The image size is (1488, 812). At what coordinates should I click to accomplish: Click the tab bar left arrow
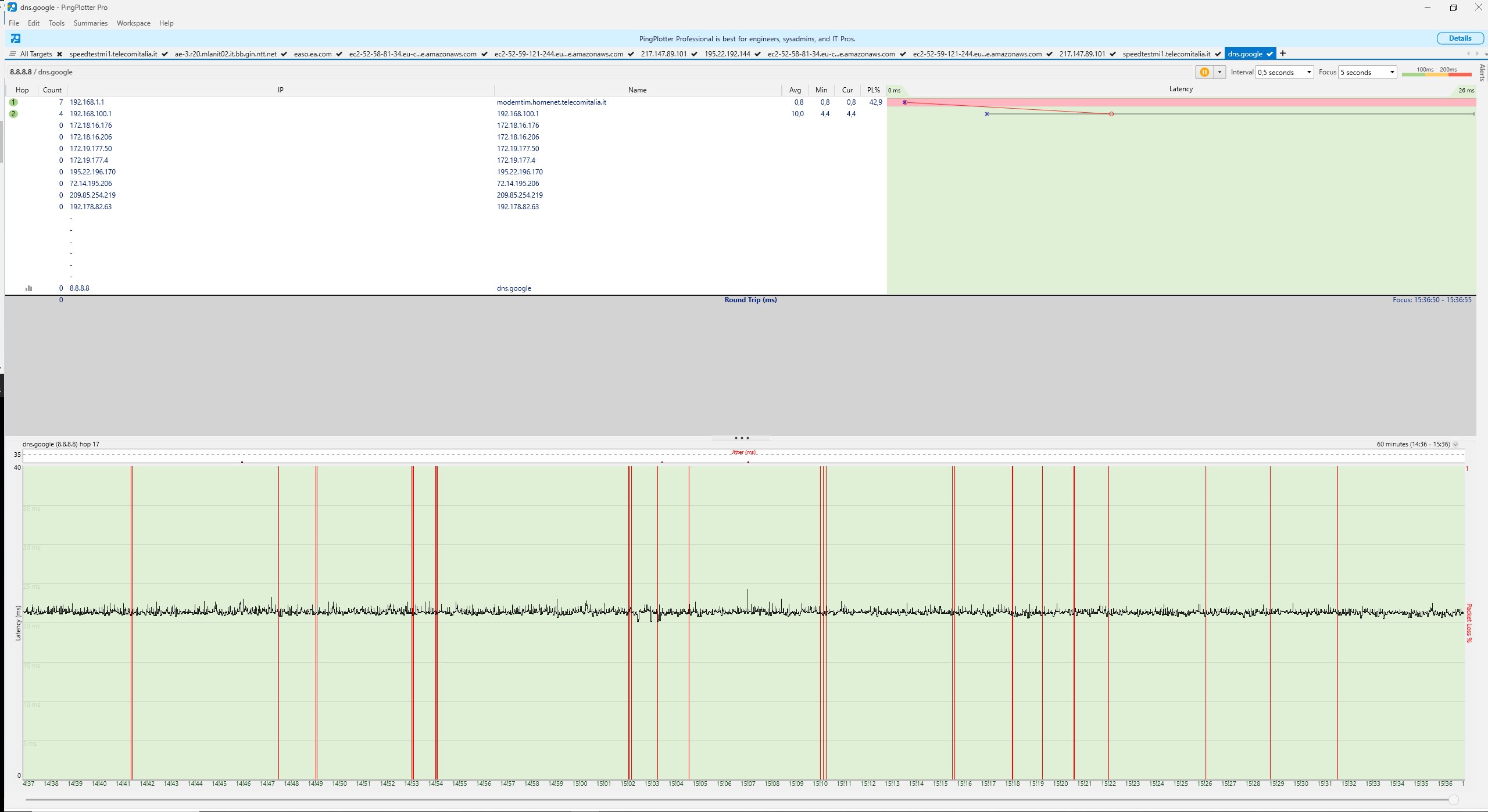click(1469, 53)
